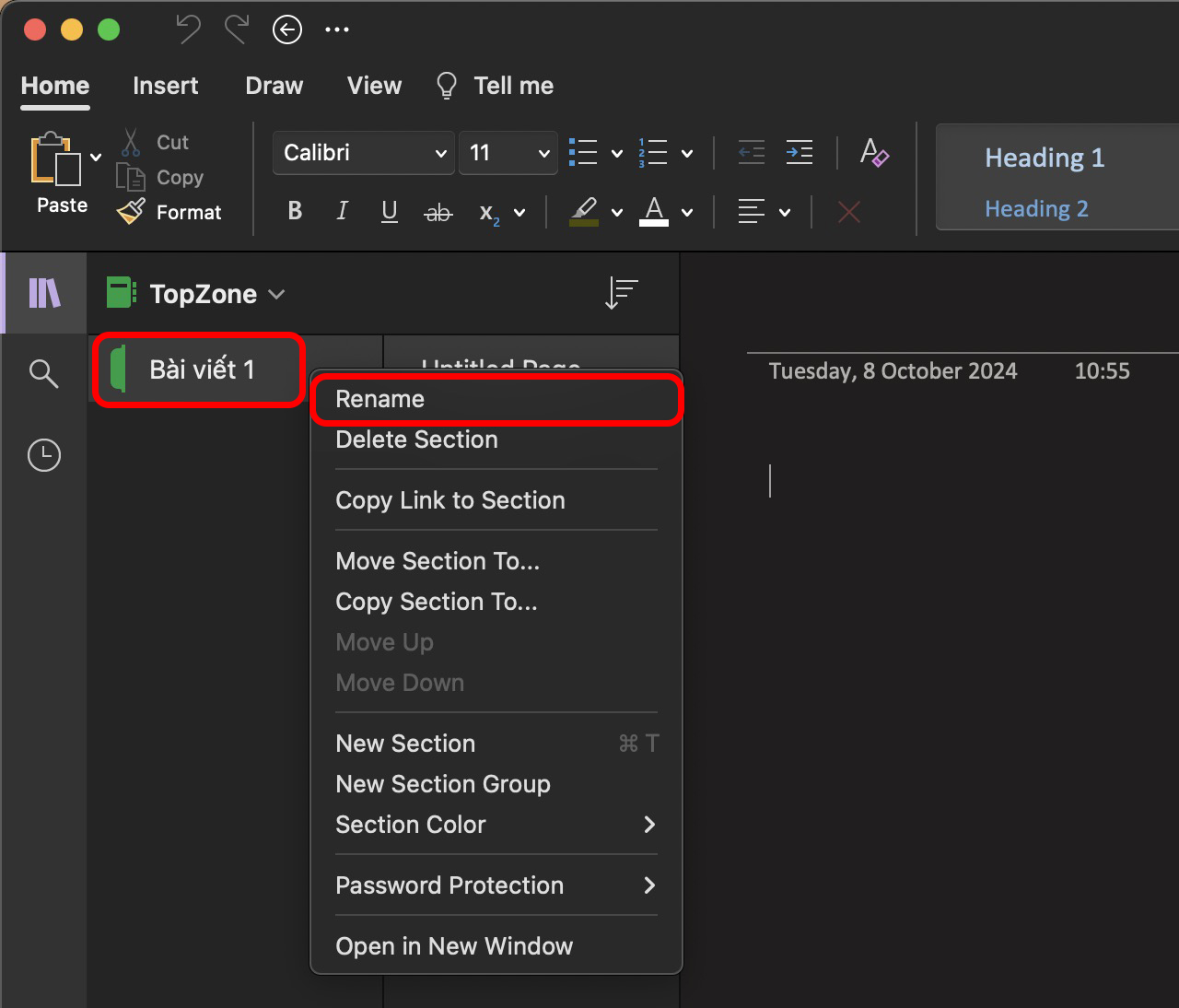
Task: Click the sort pages icon
Action: point(622,293)
